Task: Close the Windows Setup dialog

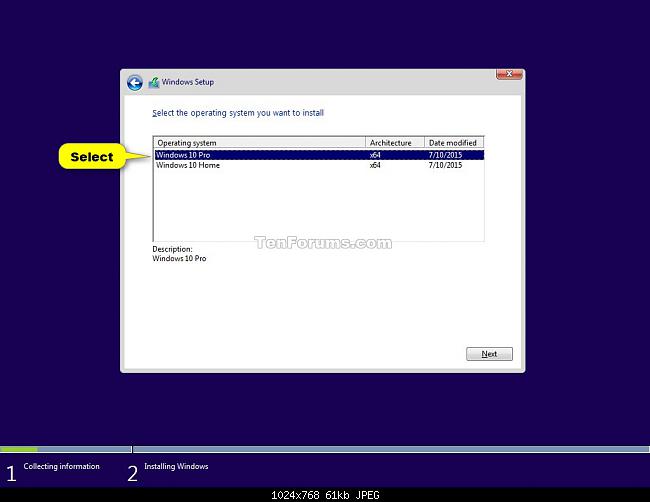Action: (x=509, y=74)
